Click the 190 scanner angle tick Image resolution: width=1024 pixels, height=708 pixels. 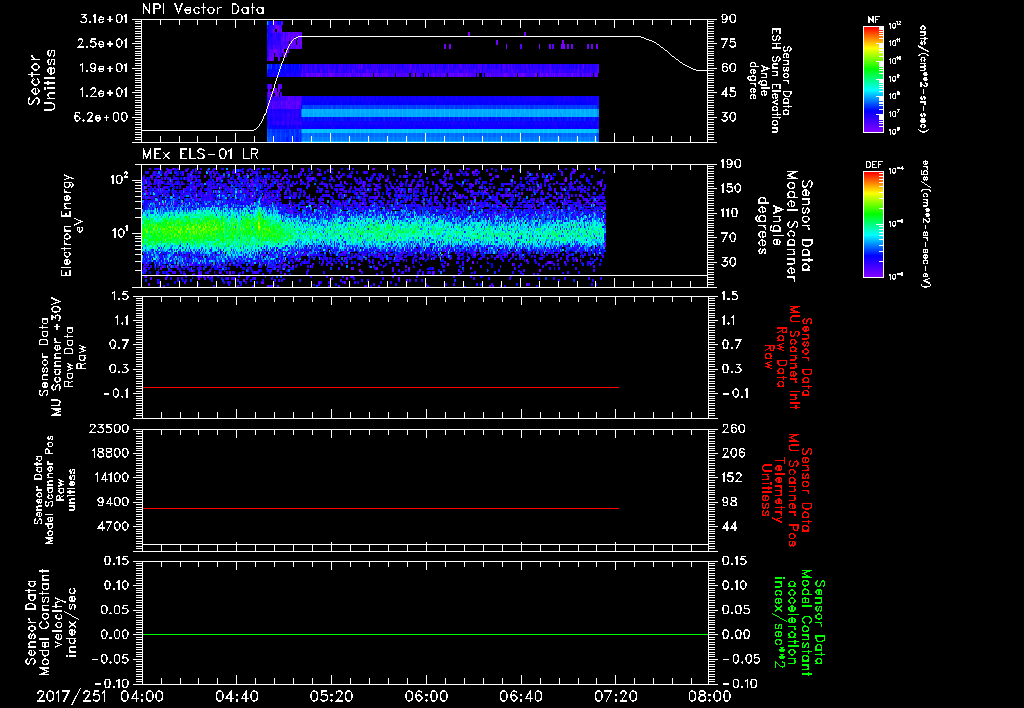pyautogui.click(x=731, y=164)
